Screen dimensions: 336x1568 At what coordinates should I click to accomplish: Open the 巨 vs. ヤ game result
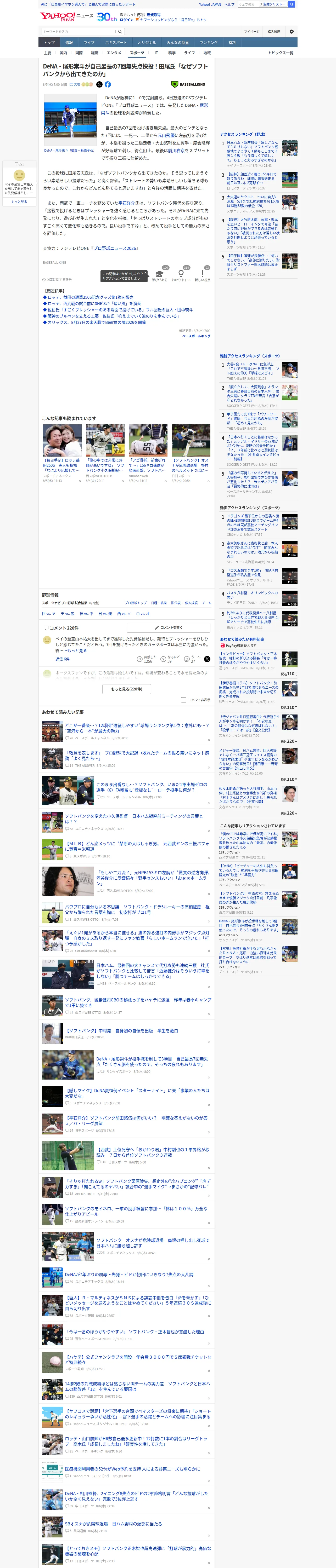[49, 614]
